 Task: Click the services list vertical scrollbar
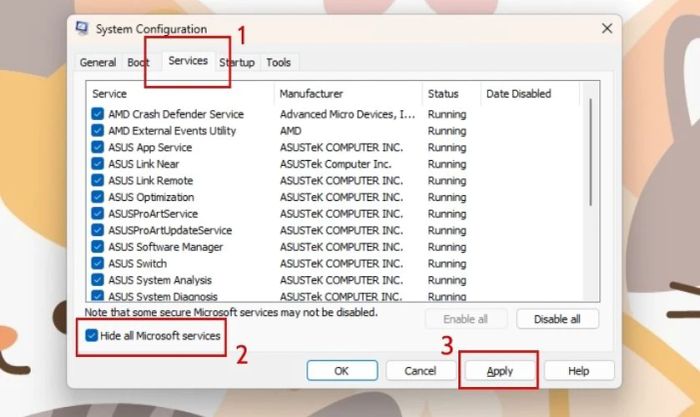[591, 152]
